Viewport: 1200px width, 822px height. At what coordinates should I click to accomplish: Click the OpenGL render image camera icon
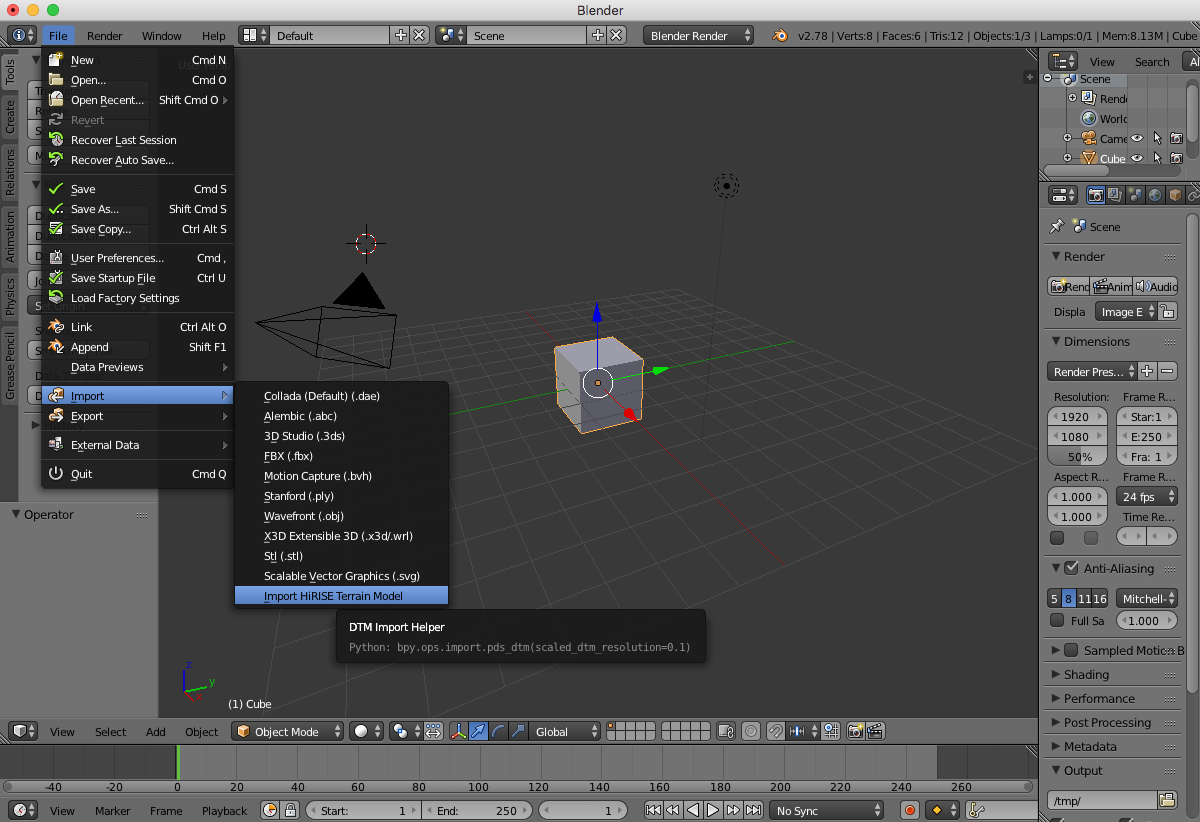click(856, 732)
